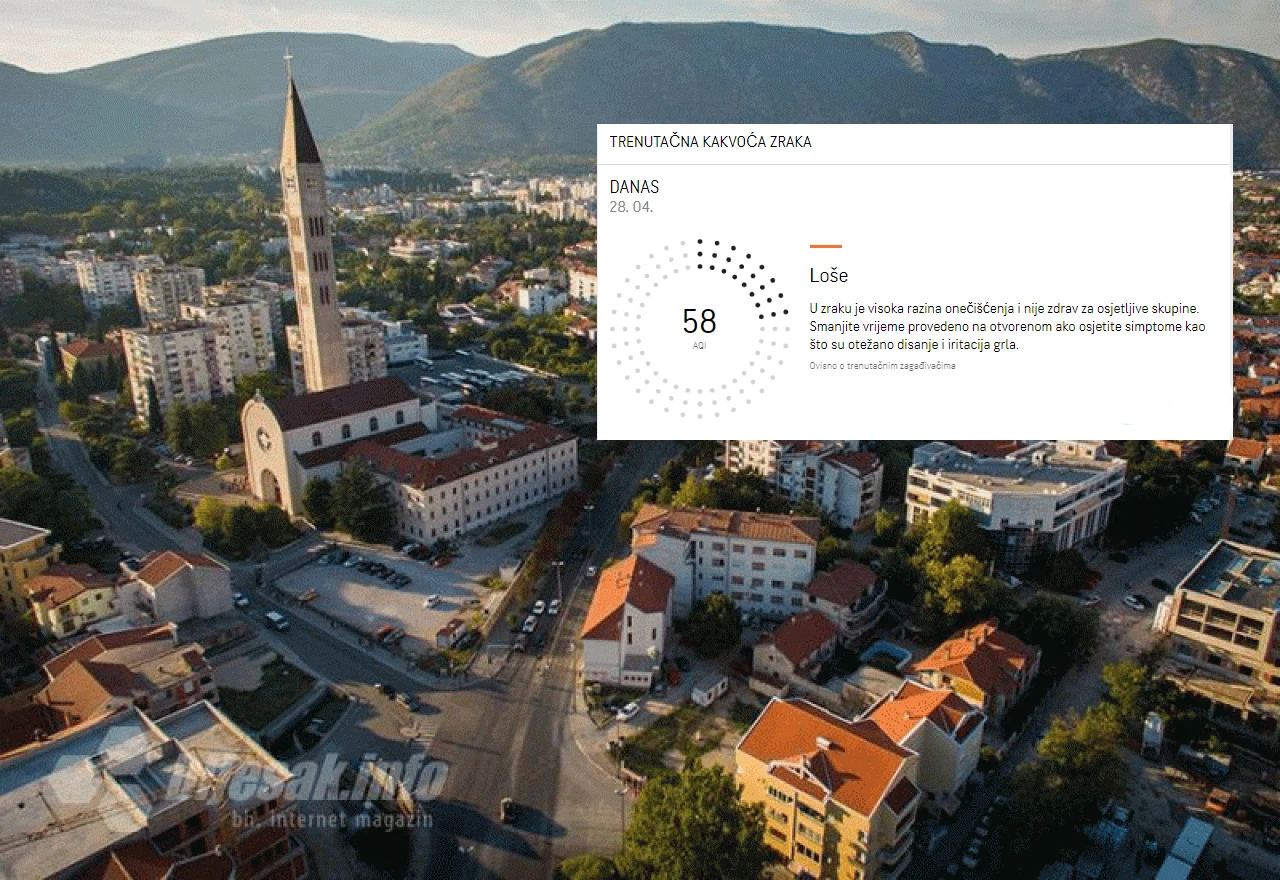Click the dotted circular AQI gauge ring

pyautogui.click(x=699, y=328)
